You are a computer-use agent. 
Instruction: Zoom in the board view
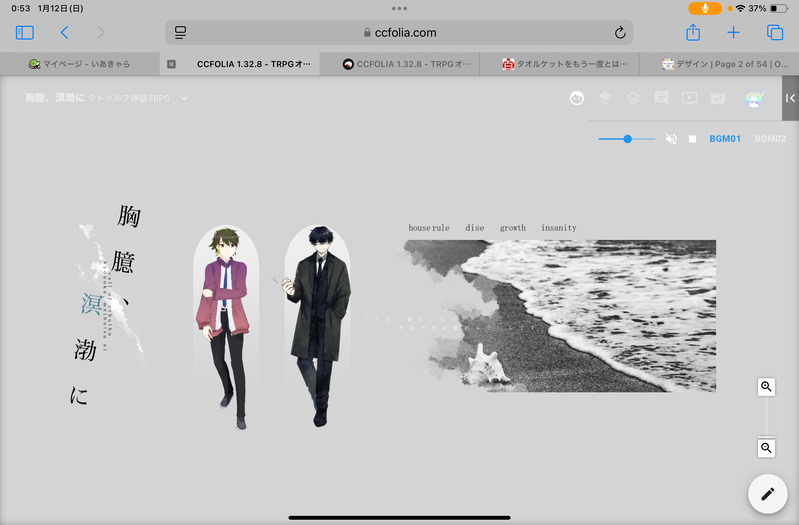766,387
